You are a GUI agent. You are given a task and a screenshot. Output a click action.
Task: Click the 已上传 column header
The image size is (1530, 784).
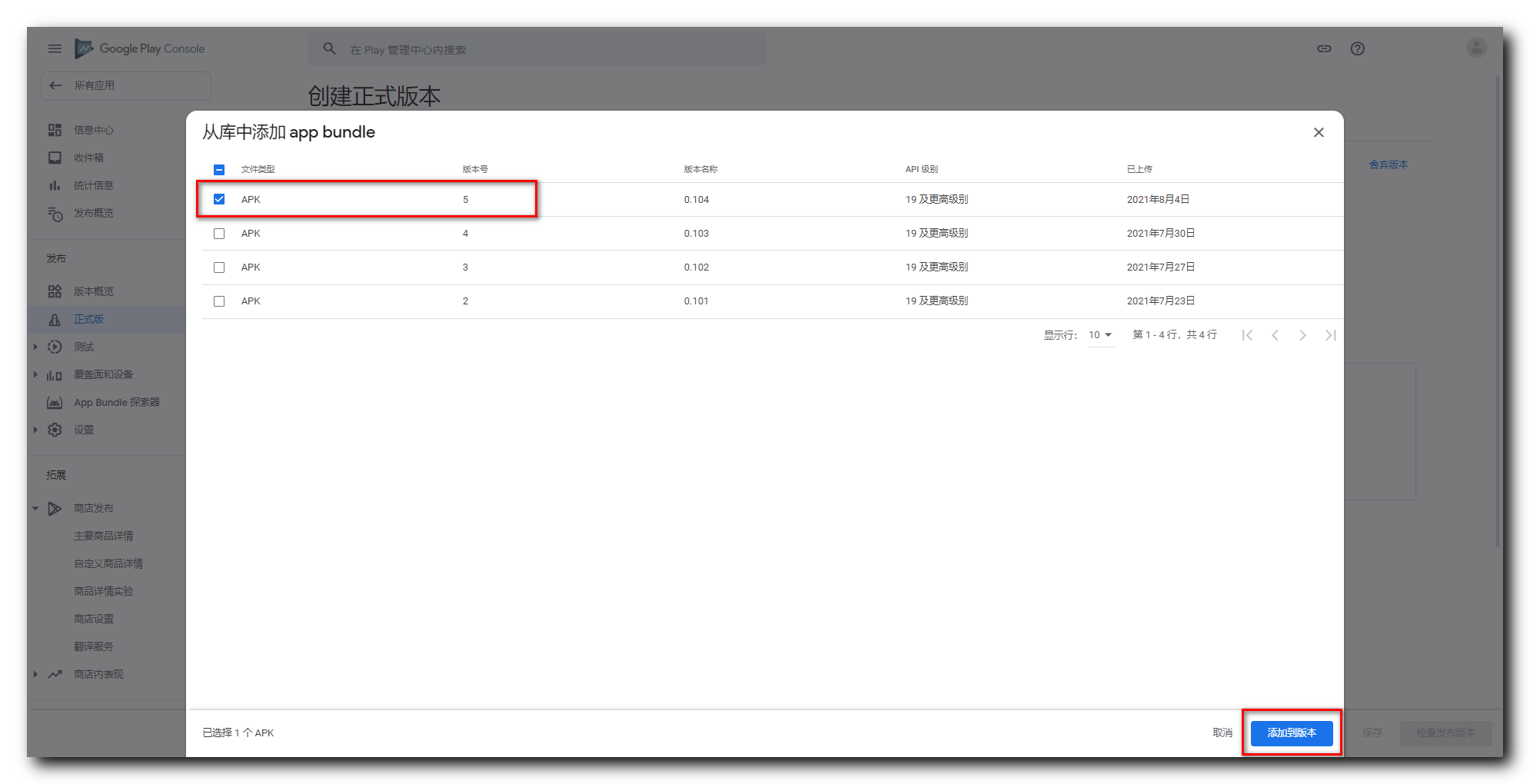[1139, 169]
